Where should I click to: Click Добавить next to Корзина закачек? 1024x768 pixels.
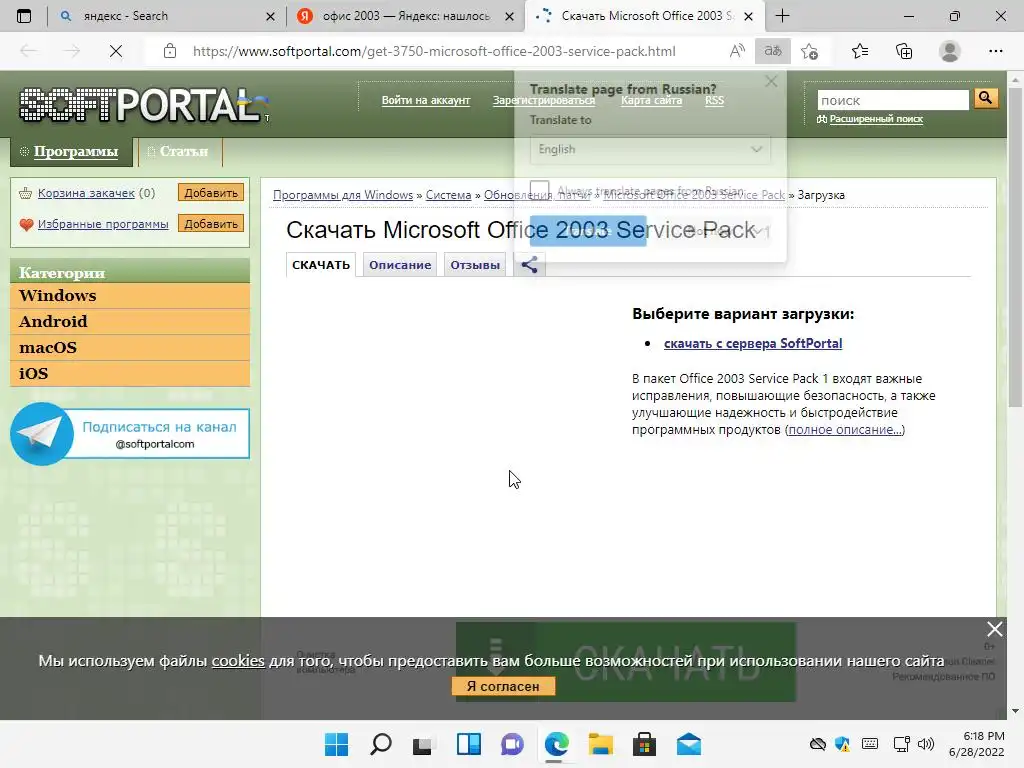[x=210, y=193]
